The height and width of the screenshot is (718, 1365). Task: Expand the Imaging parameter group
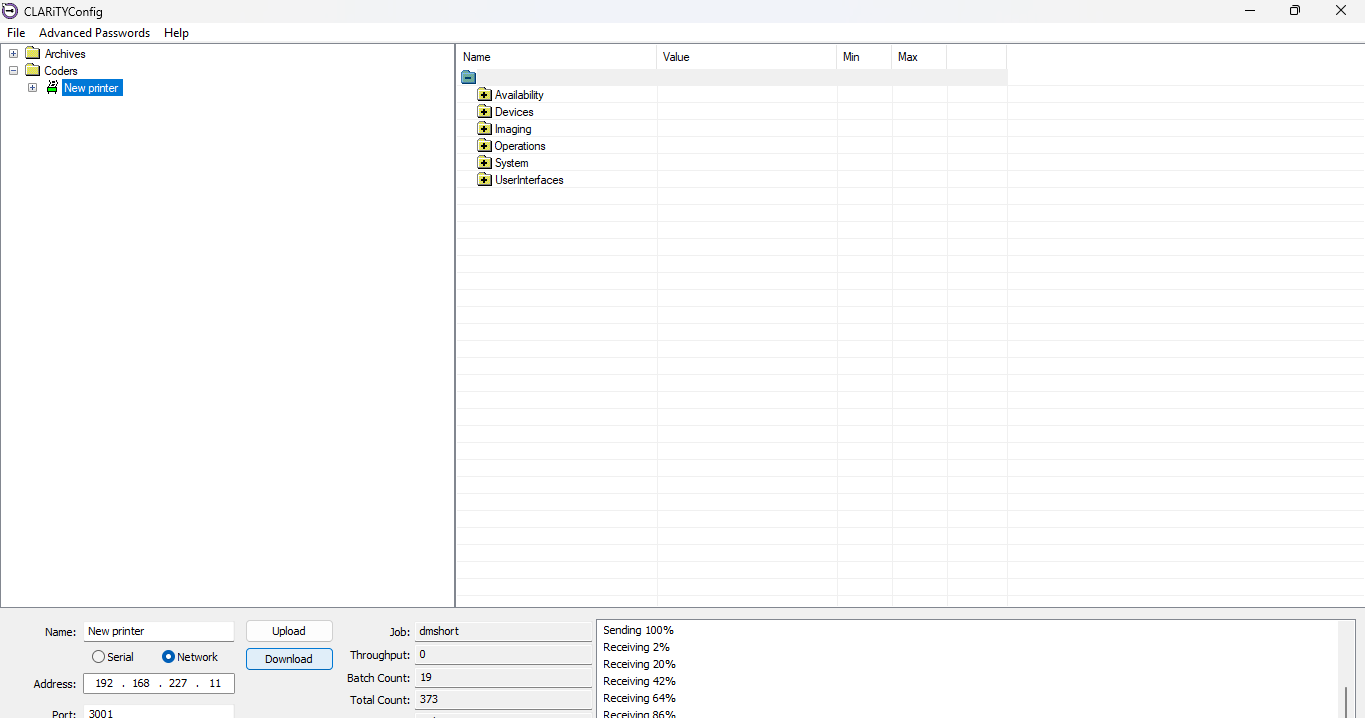point(484,129)
